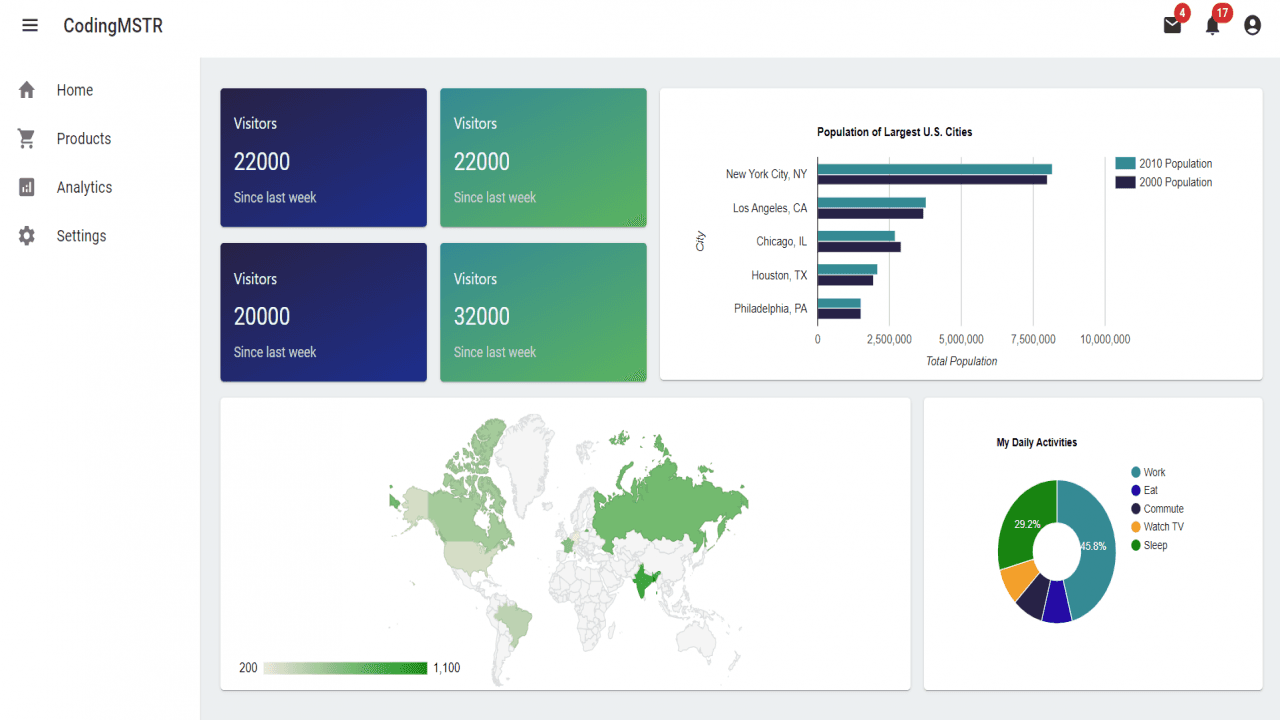
Task: Open the hamburger navigation menu
Action: pos(30,26)
